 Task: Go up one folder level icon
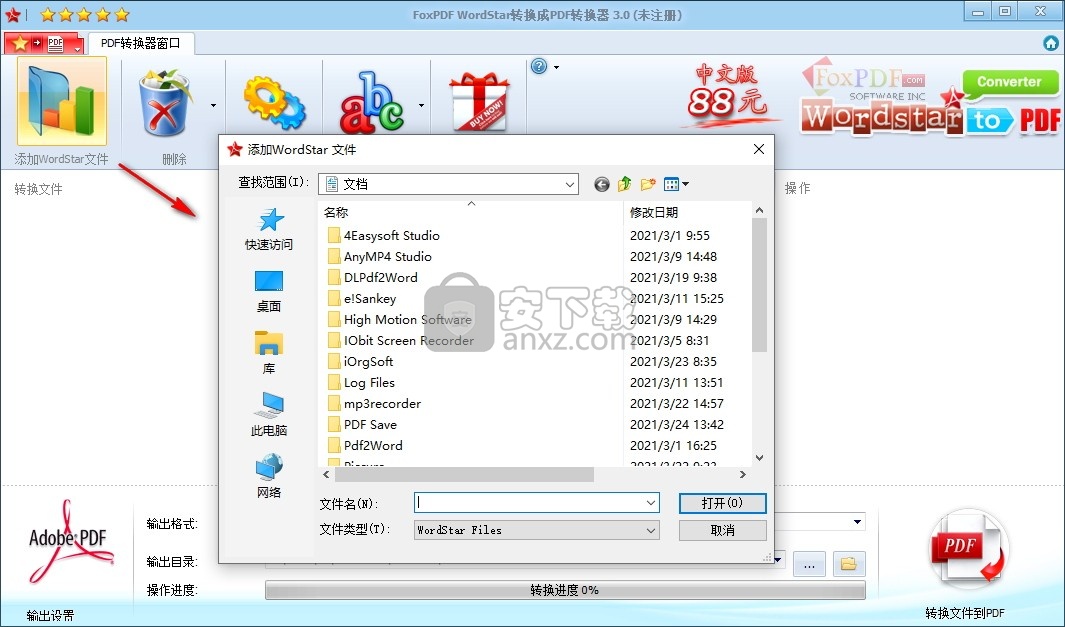(625, 184)
